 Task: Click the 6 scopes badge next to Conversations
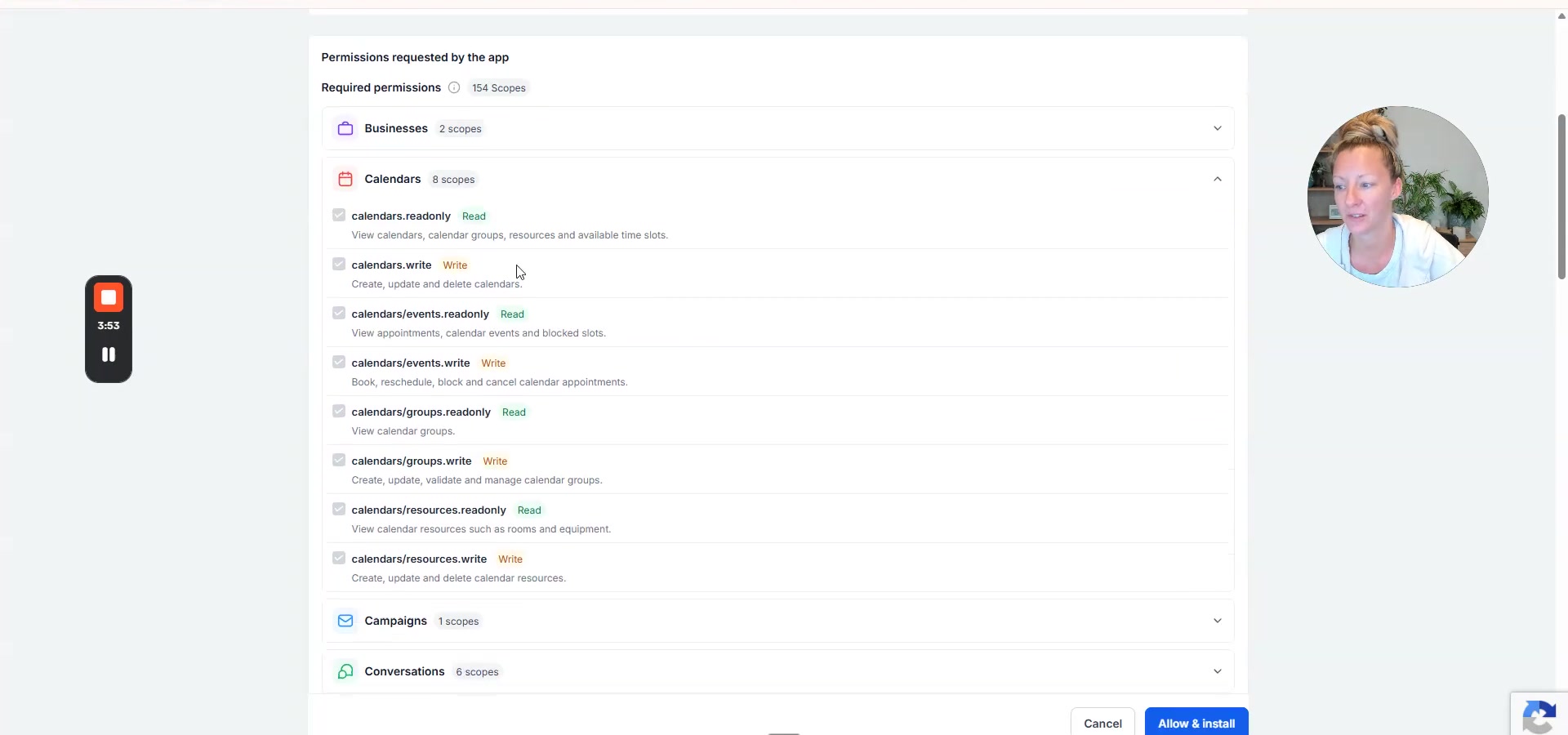coord(477,672)
